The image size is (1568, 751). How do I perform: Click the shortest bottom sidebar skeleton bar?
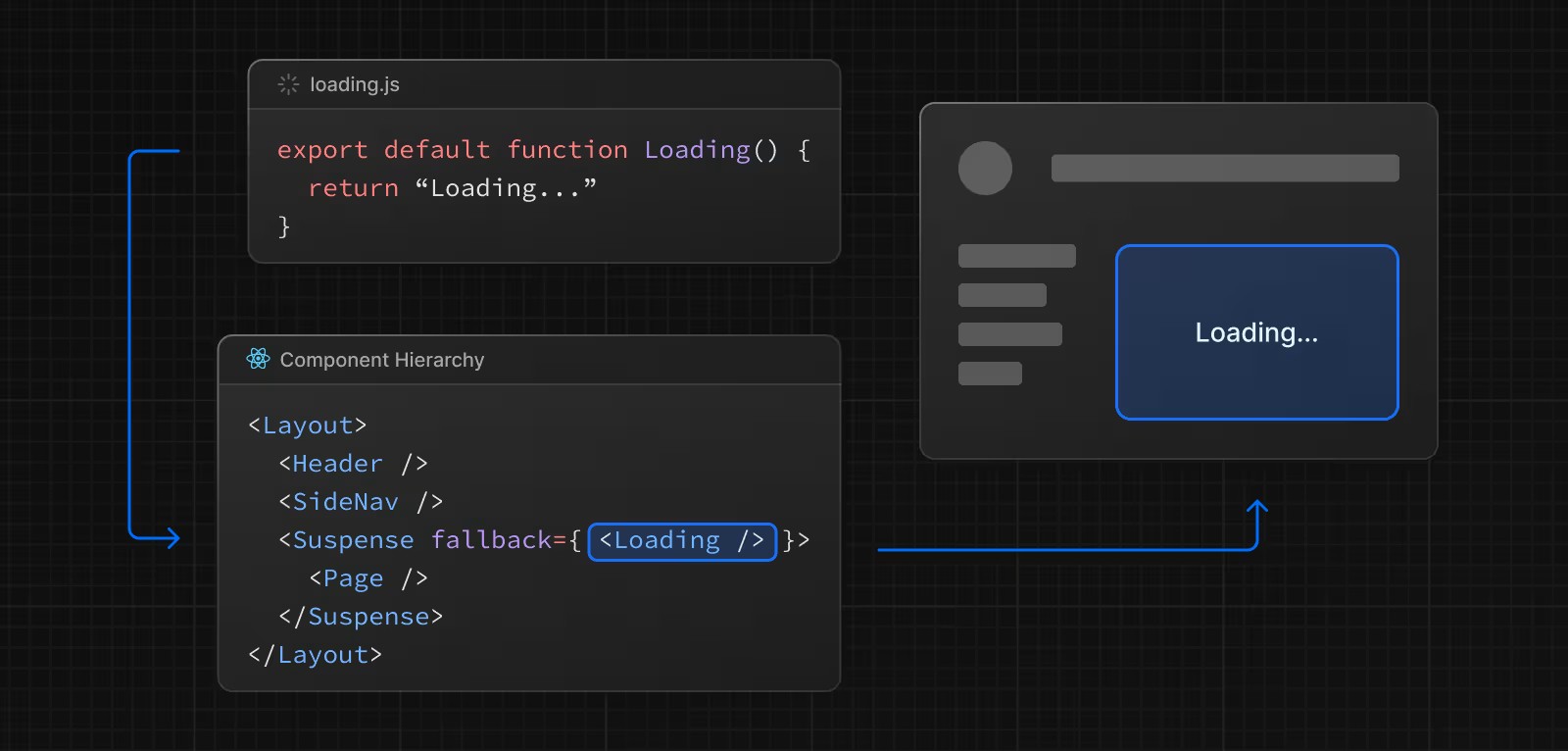(x=990, y=374)
